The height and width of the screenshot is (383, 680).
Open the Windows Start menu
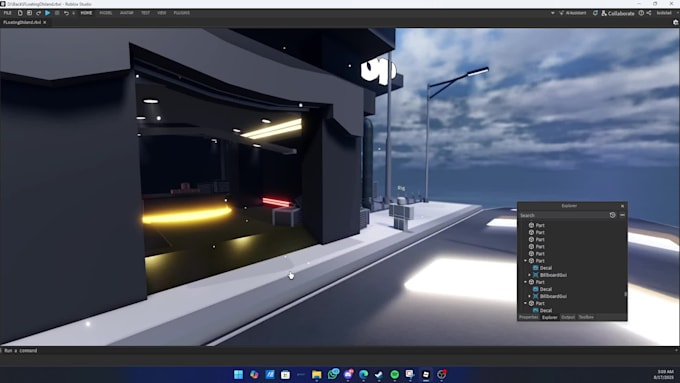coord(239,374)
